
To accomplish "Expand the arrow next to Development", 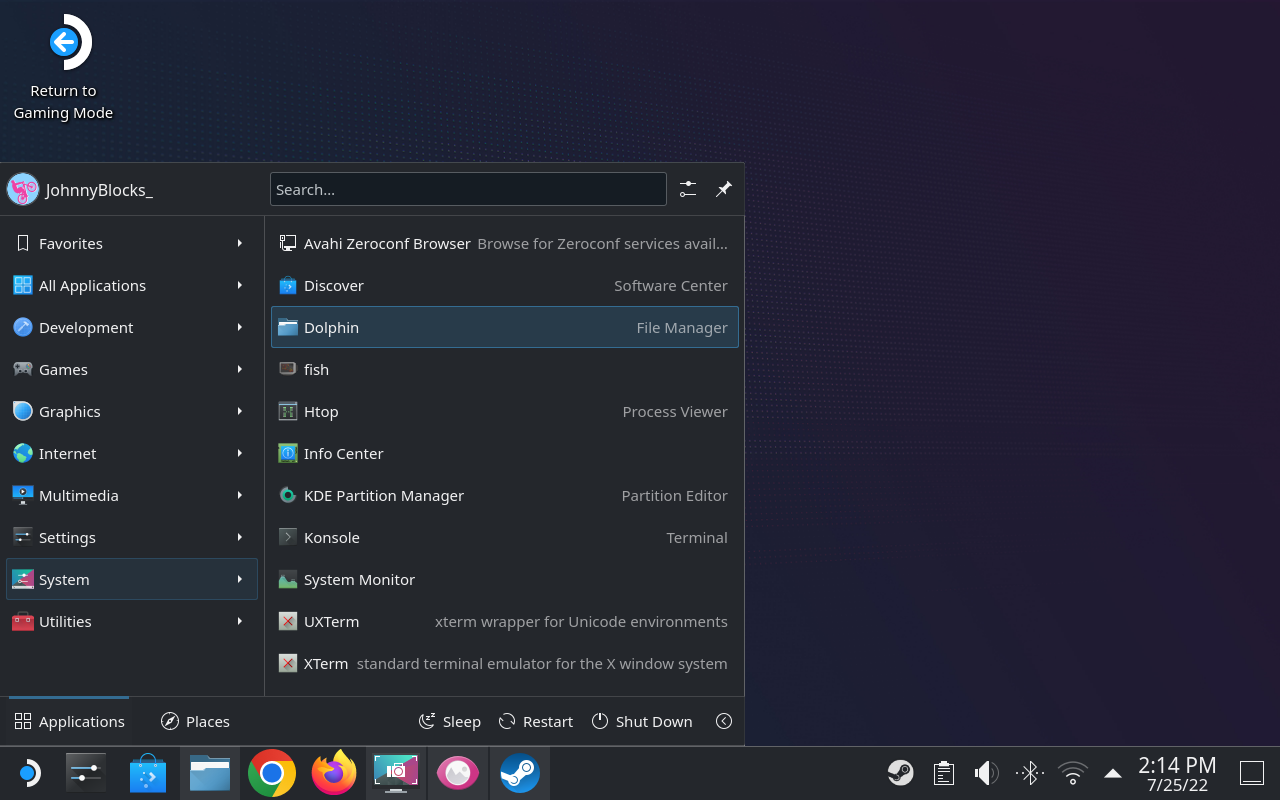I will [240, 327].
